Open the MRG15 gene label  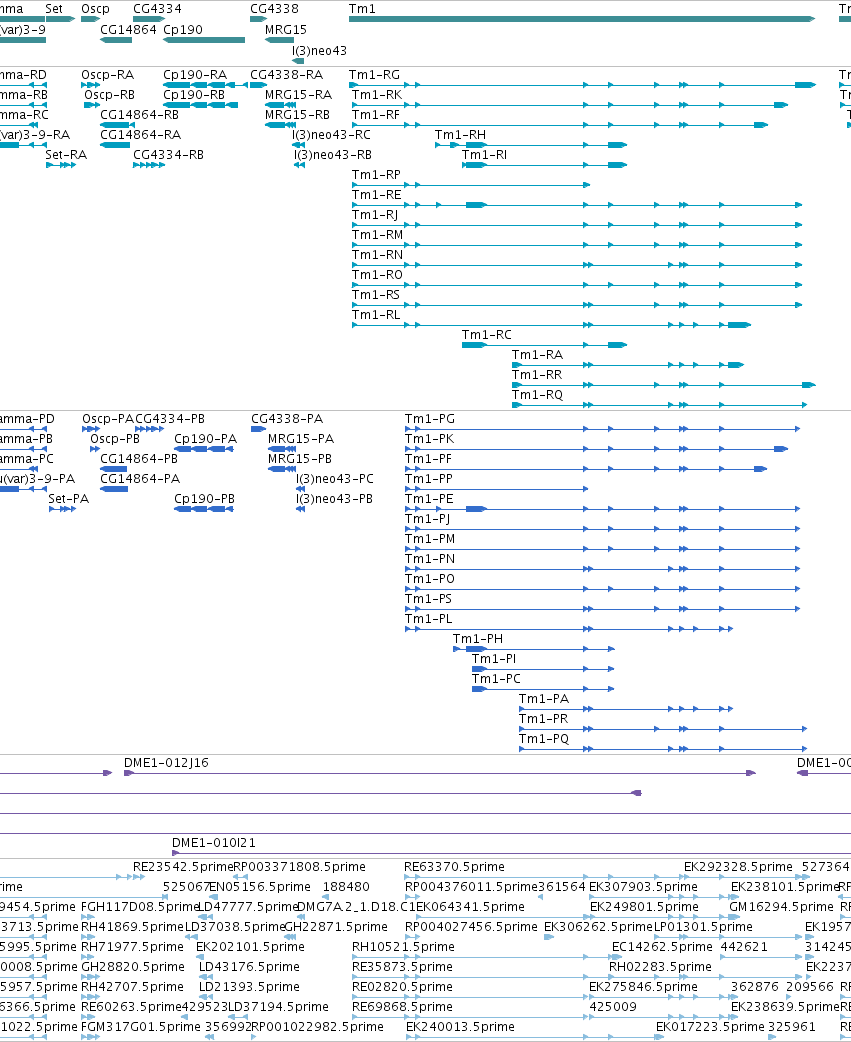pyautogui.click(x=286, y=30)
